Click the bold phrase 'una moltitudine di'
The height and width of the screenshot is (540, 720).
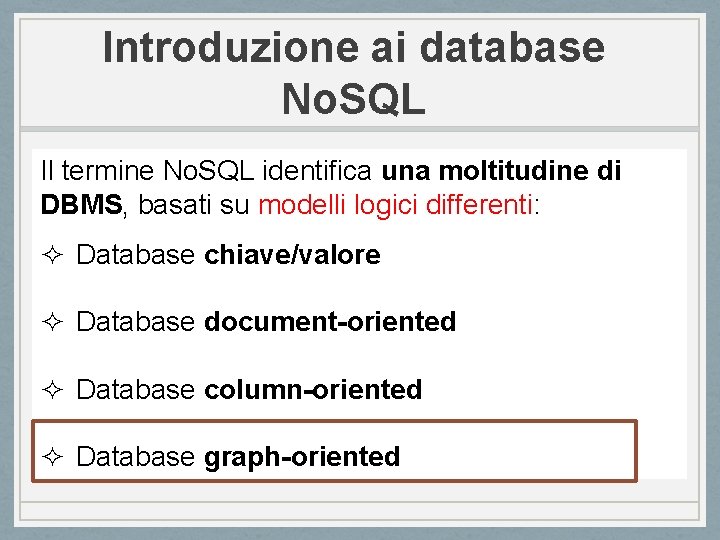coord(501,170)
